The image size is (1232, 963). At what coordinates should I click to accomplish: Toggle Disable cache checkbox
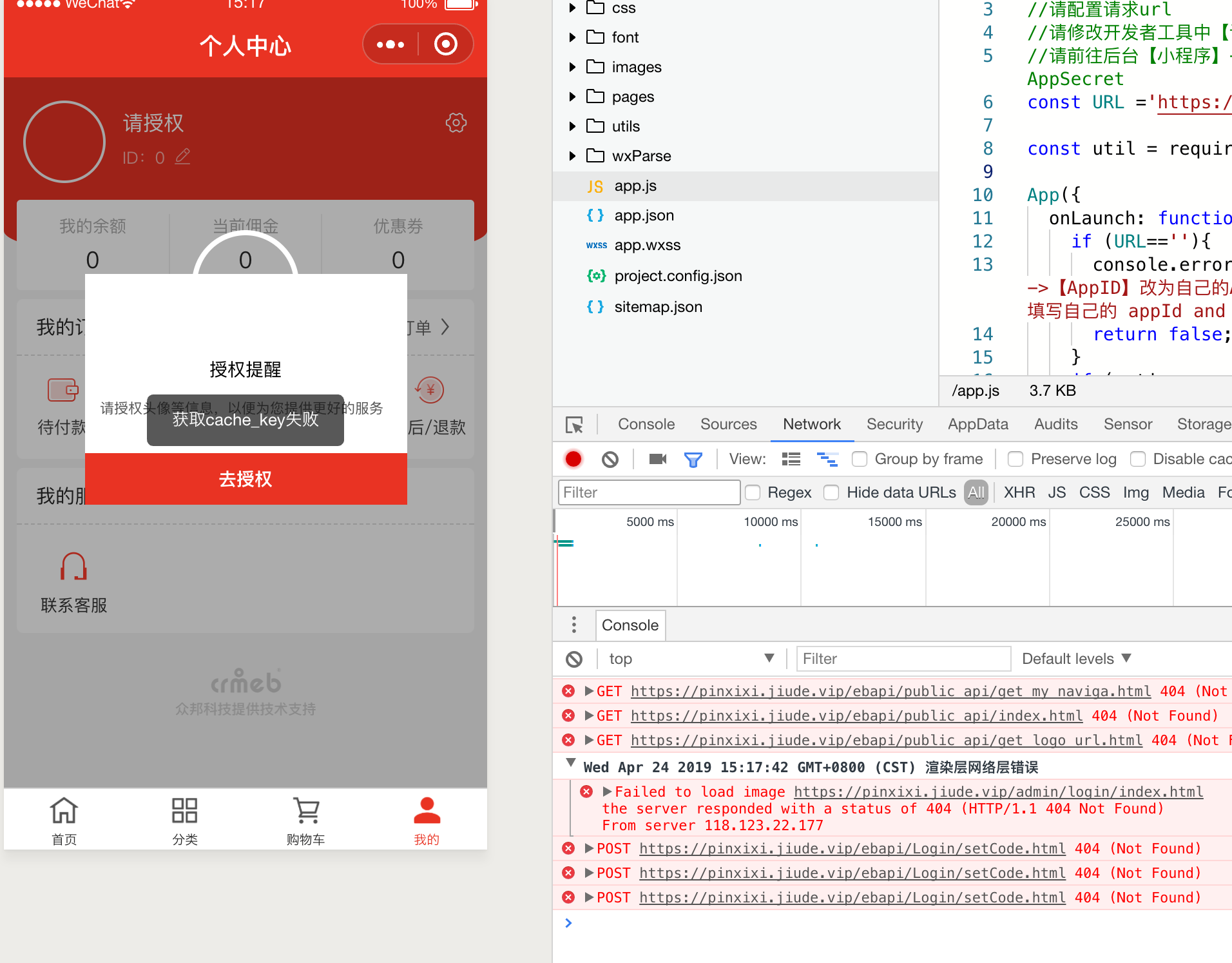pos(1138,459)
